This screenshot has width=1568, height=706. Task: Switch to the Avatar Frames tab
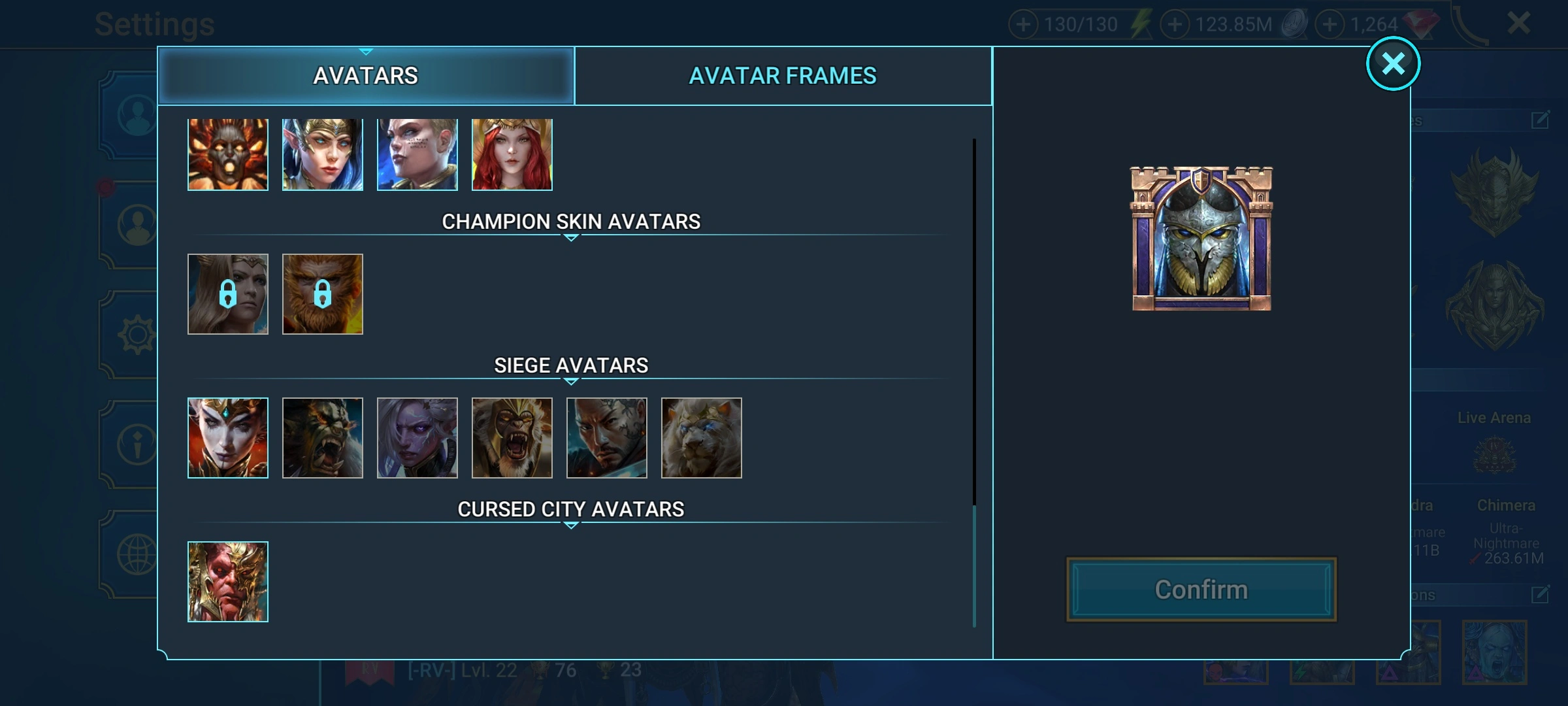783,76
